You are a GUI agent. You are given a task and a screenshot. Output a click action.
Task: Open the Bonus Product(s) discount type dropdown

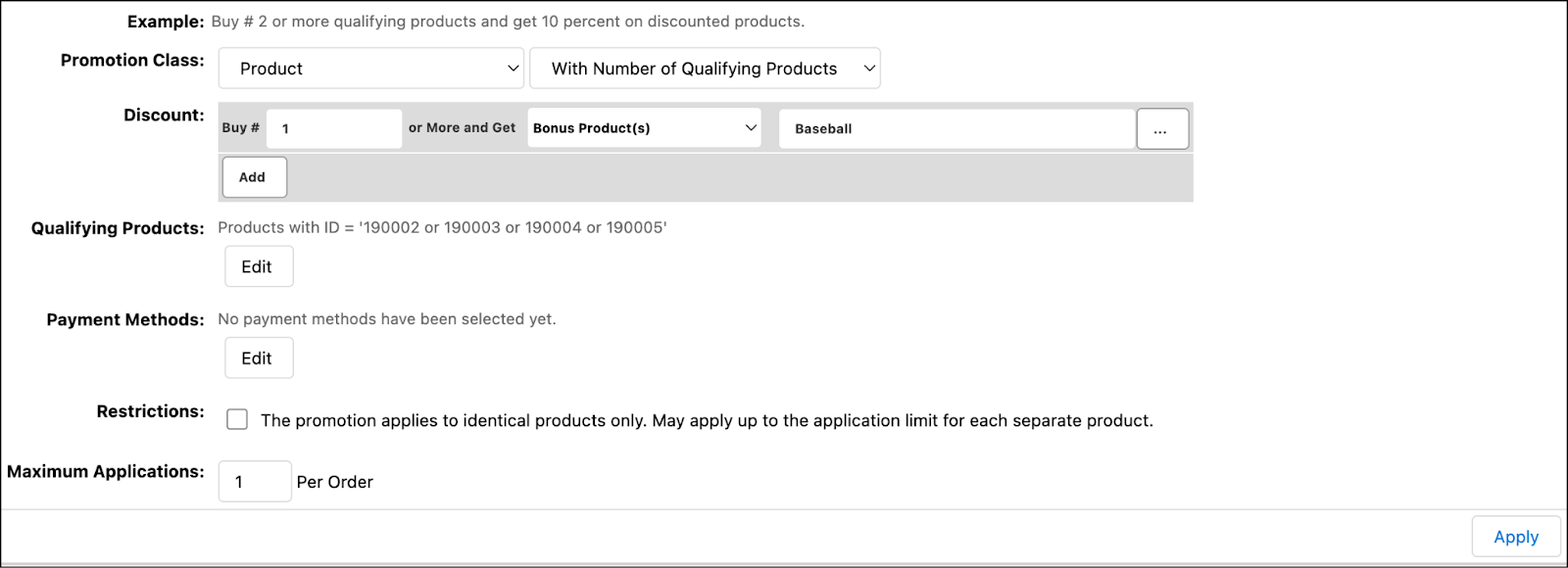[644, 128]
